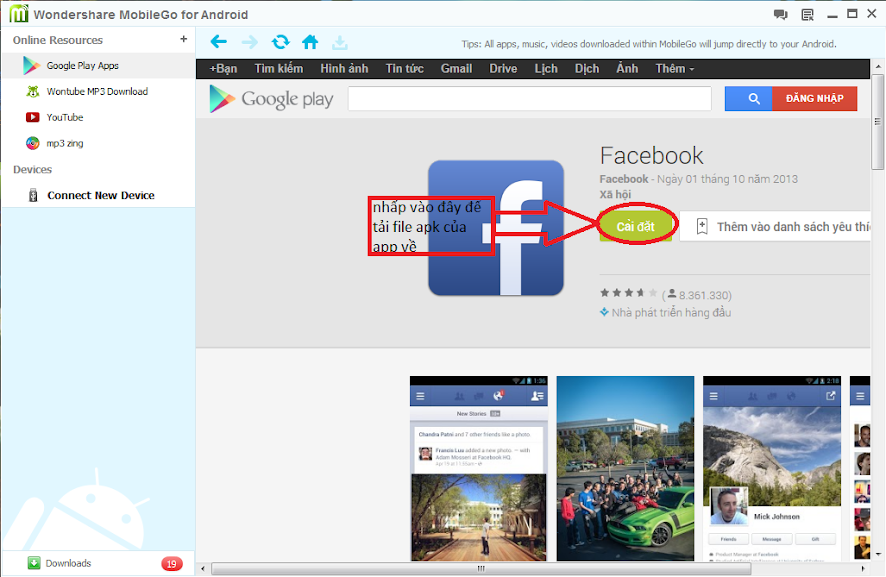Click the feedback chat bubble icon

781,15
